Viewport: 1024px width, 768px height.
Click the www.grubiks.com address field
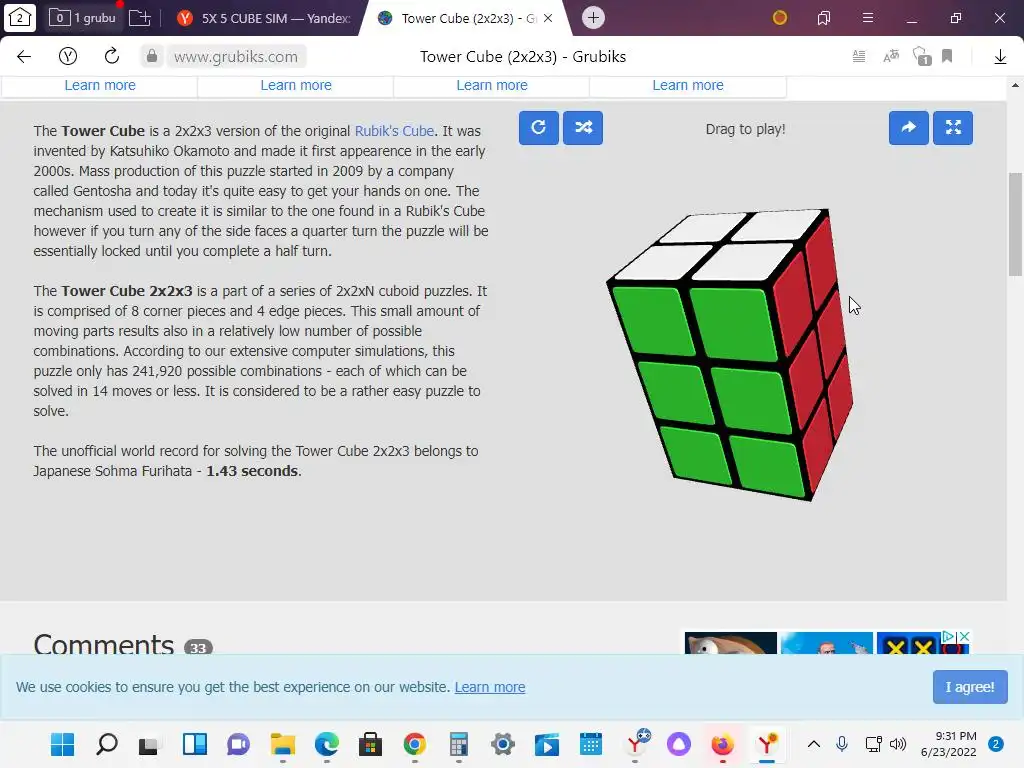(236, 57)
